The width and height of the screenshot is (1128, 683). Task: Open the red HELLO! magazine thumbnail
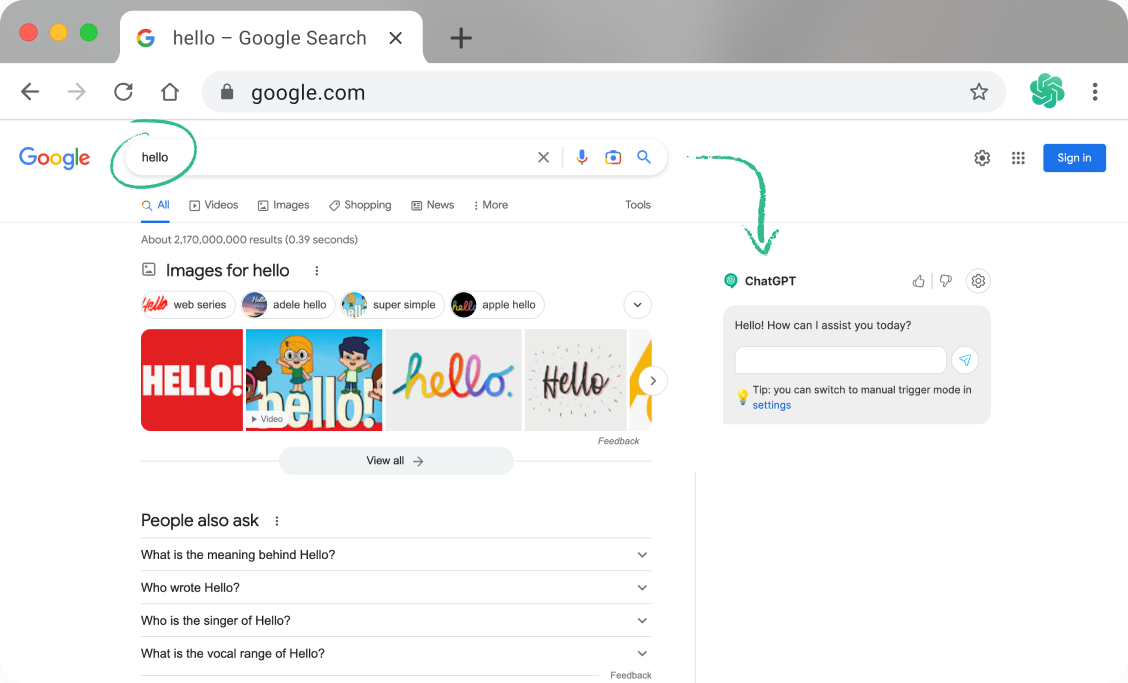pyautogui.click(x=192, y=380)
